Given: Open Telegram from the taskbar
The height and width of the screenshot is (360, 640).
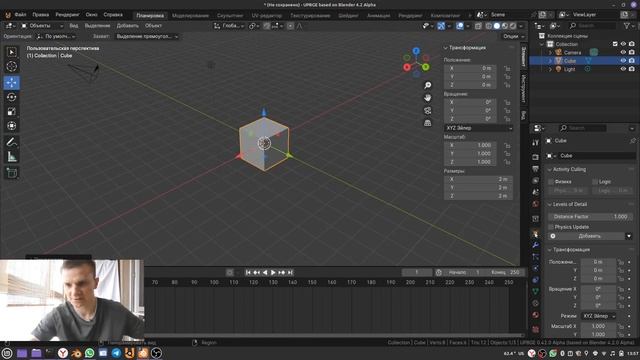Looking at the screenshot, I should pos(116,353).
